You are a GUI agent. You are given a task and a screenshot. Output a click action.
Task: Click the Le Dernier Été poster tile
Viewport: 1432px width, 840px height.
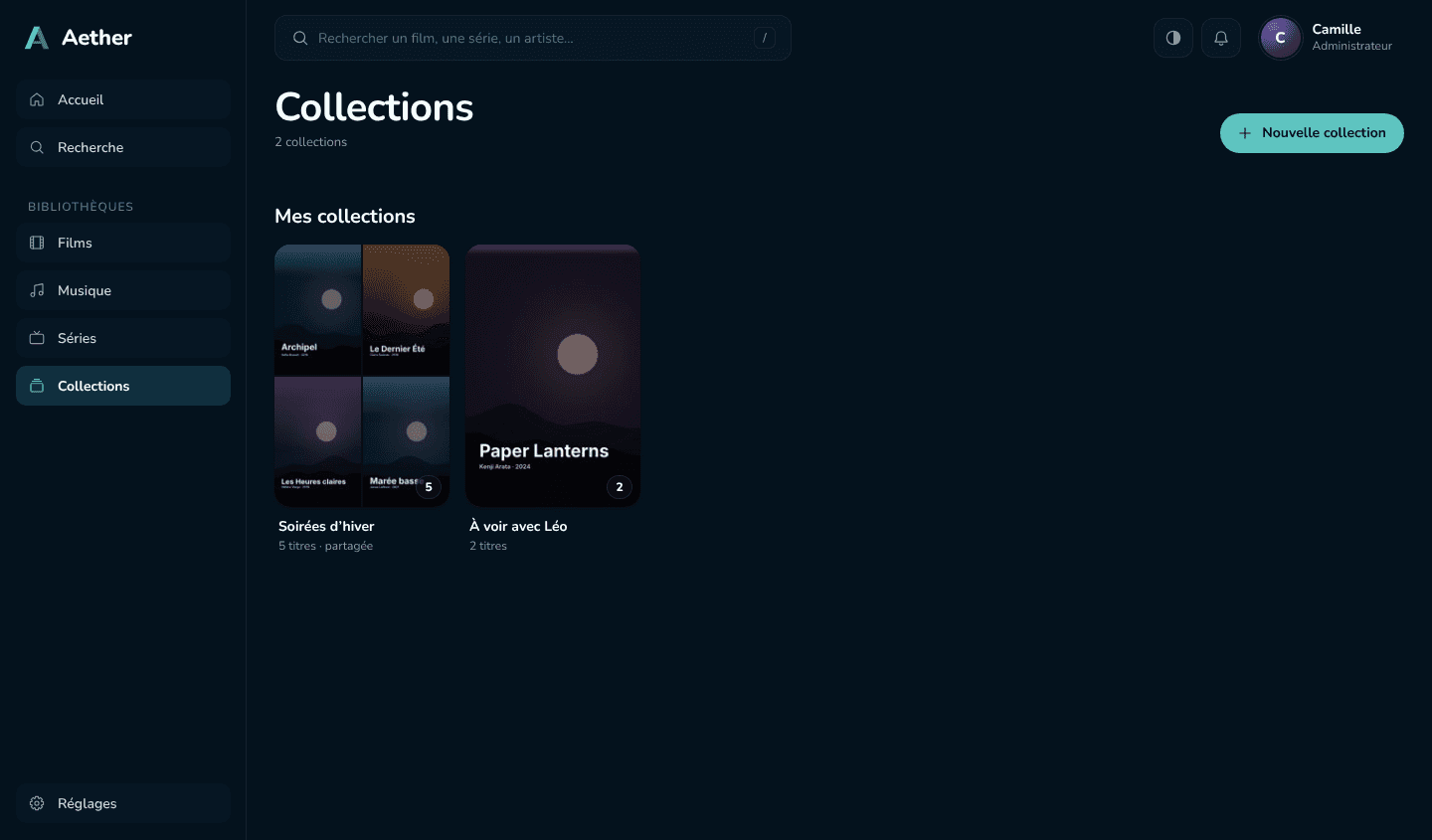pyautogui.click(x=407, y=309)
